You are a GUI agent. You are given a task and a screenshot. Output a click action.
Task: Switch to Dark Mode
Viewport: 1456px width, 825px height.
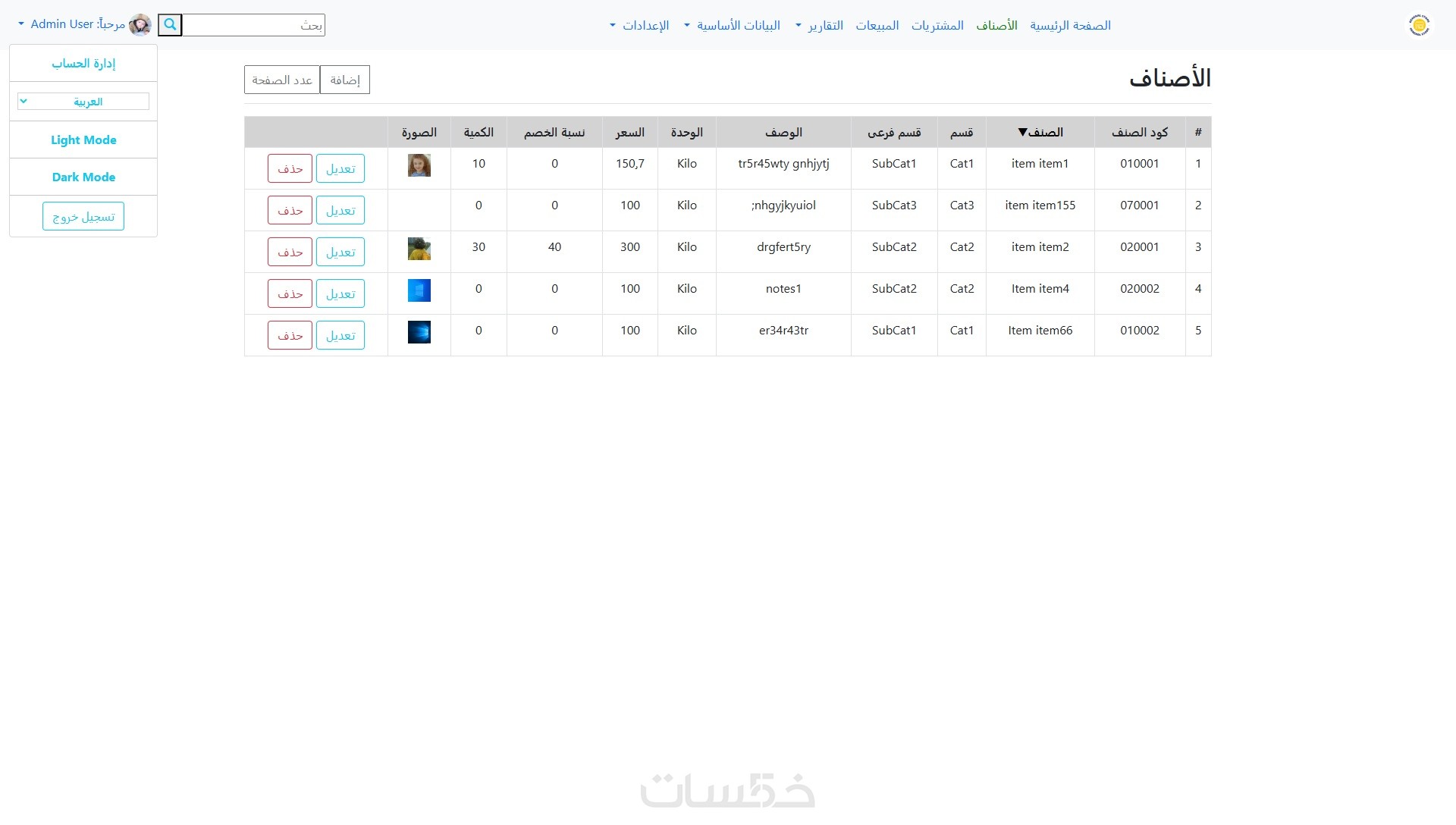point(83,177)
